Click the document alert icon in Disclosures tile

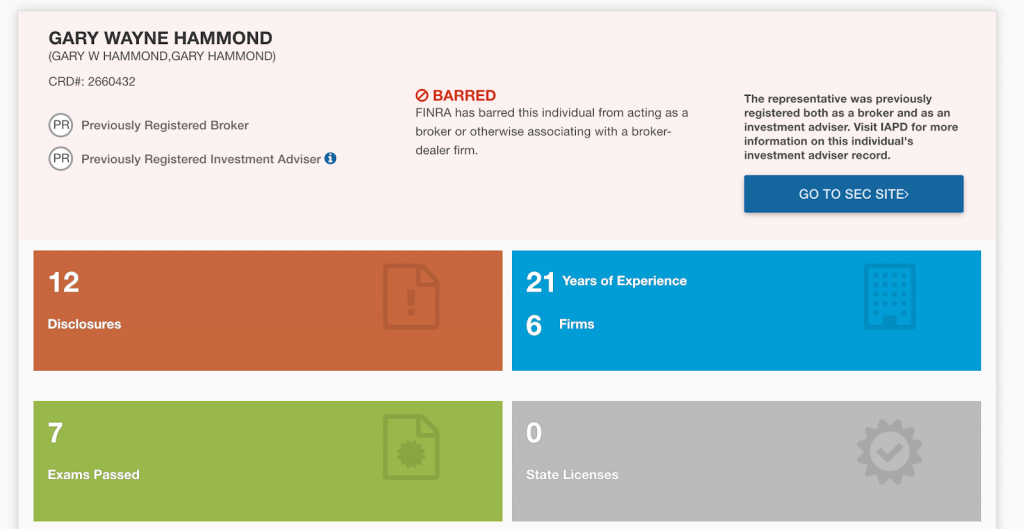tap(411, 297)
